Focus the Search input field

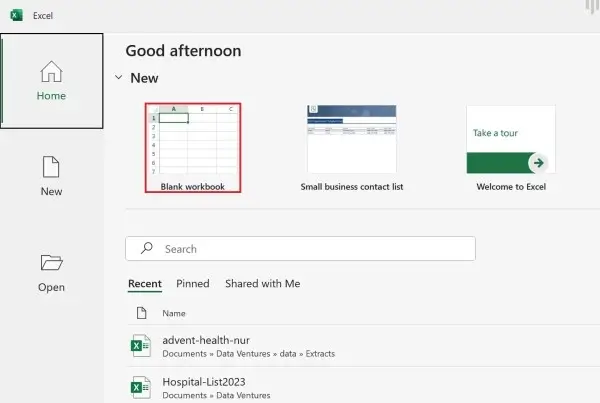point(300,249)
